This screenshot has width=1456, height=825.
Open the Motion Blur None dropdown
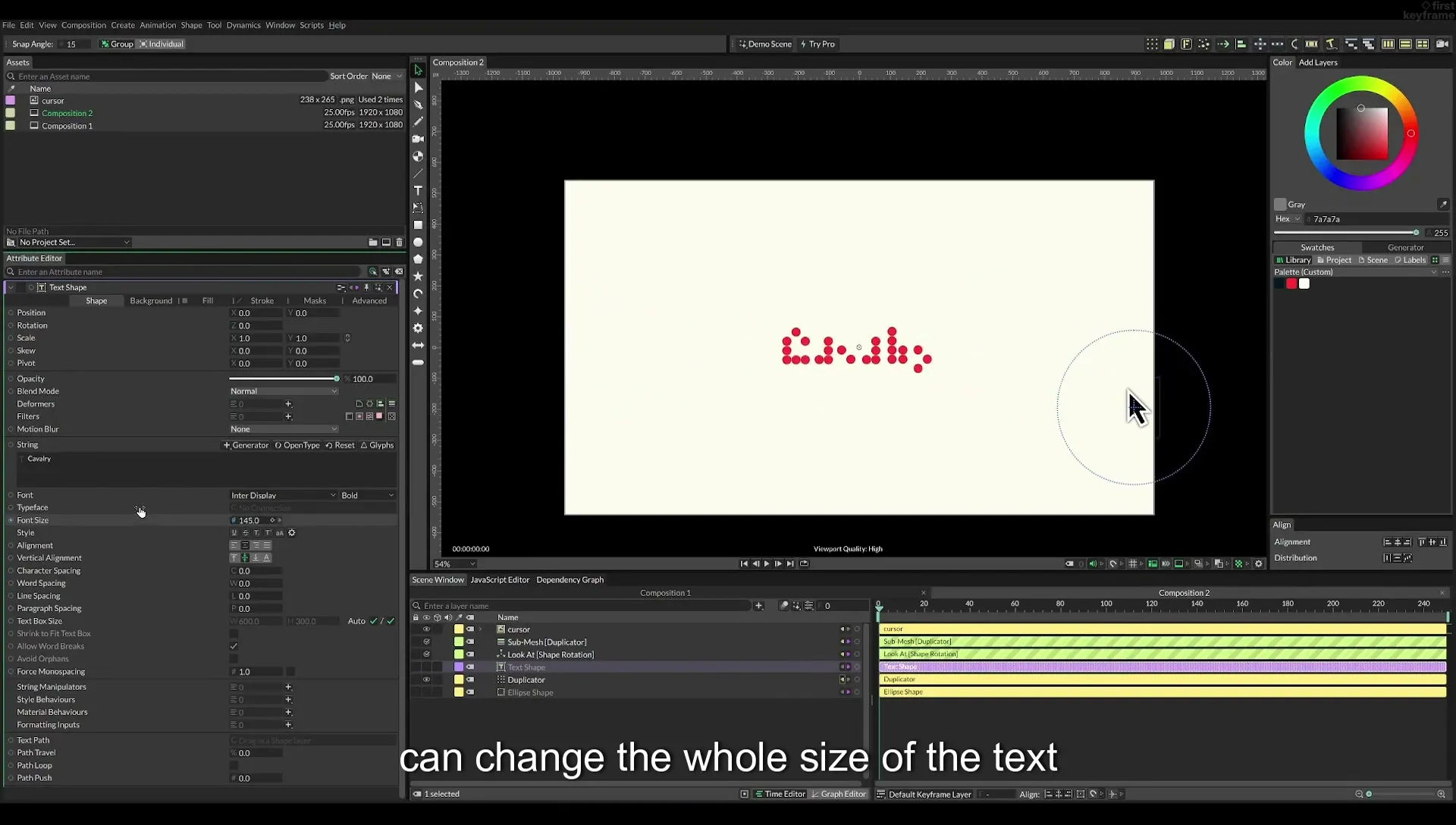click(284, 429)
